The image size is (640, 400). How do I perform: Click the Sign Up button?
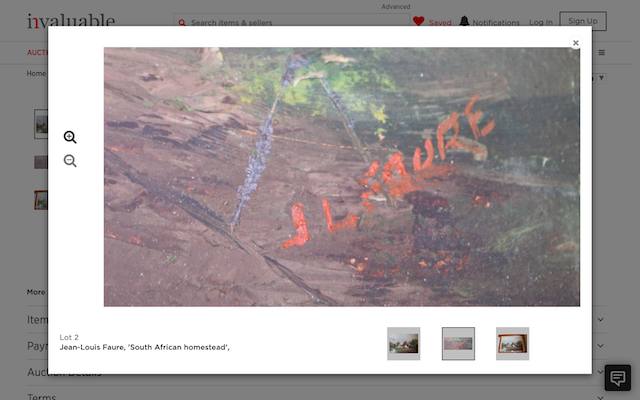click(x=582, y=21)
